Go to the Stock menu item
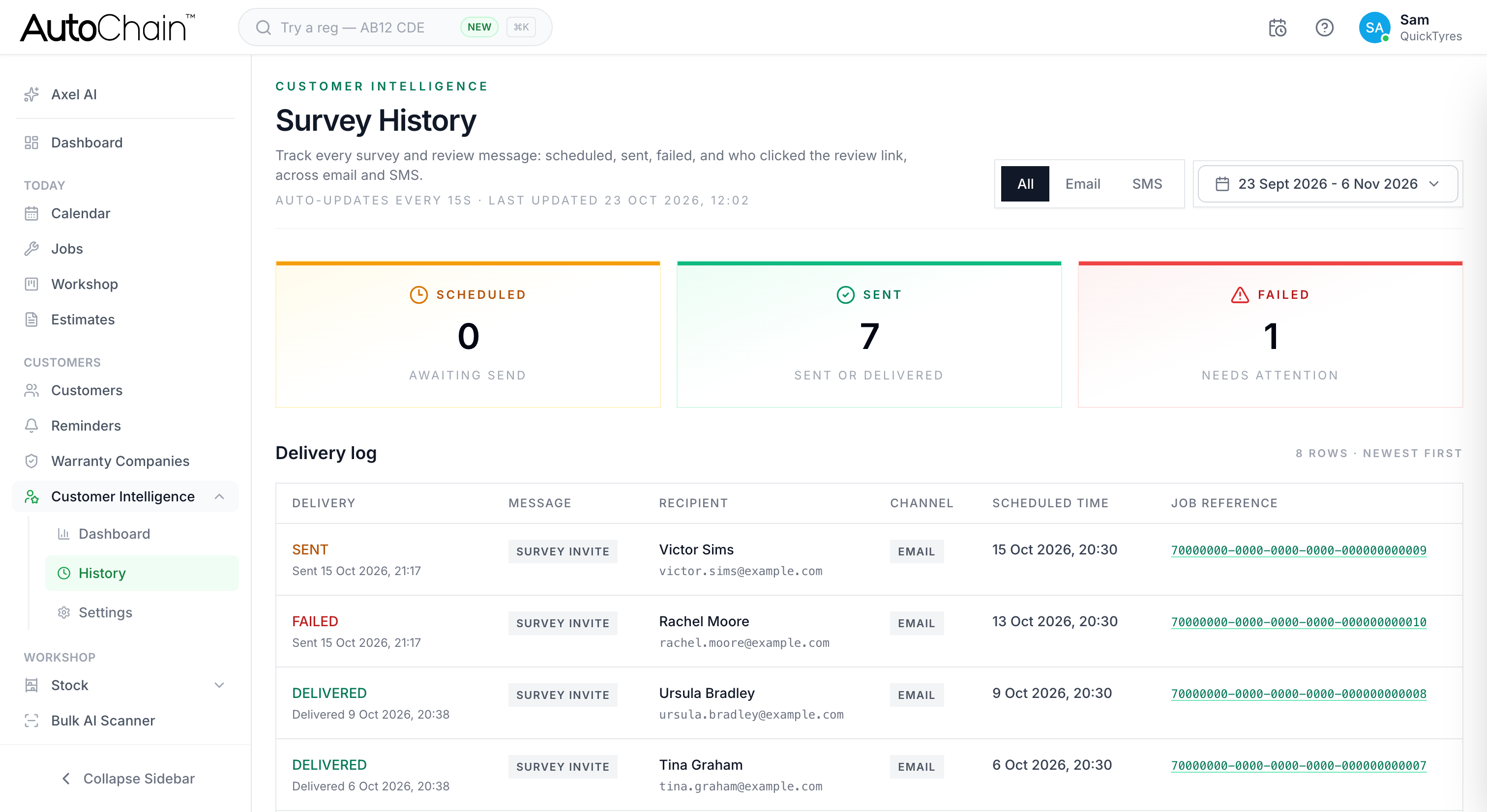1487x812 pixels. point(125,685)
